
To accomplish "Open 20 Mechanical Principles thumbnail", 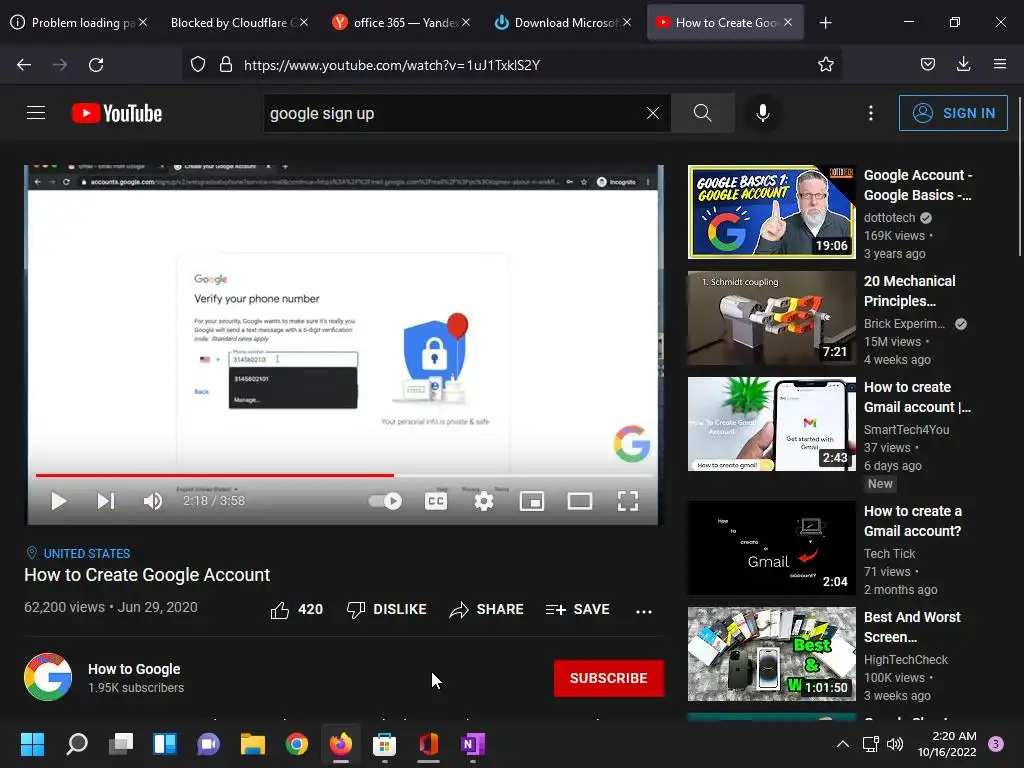I will (x=771, y=318).
